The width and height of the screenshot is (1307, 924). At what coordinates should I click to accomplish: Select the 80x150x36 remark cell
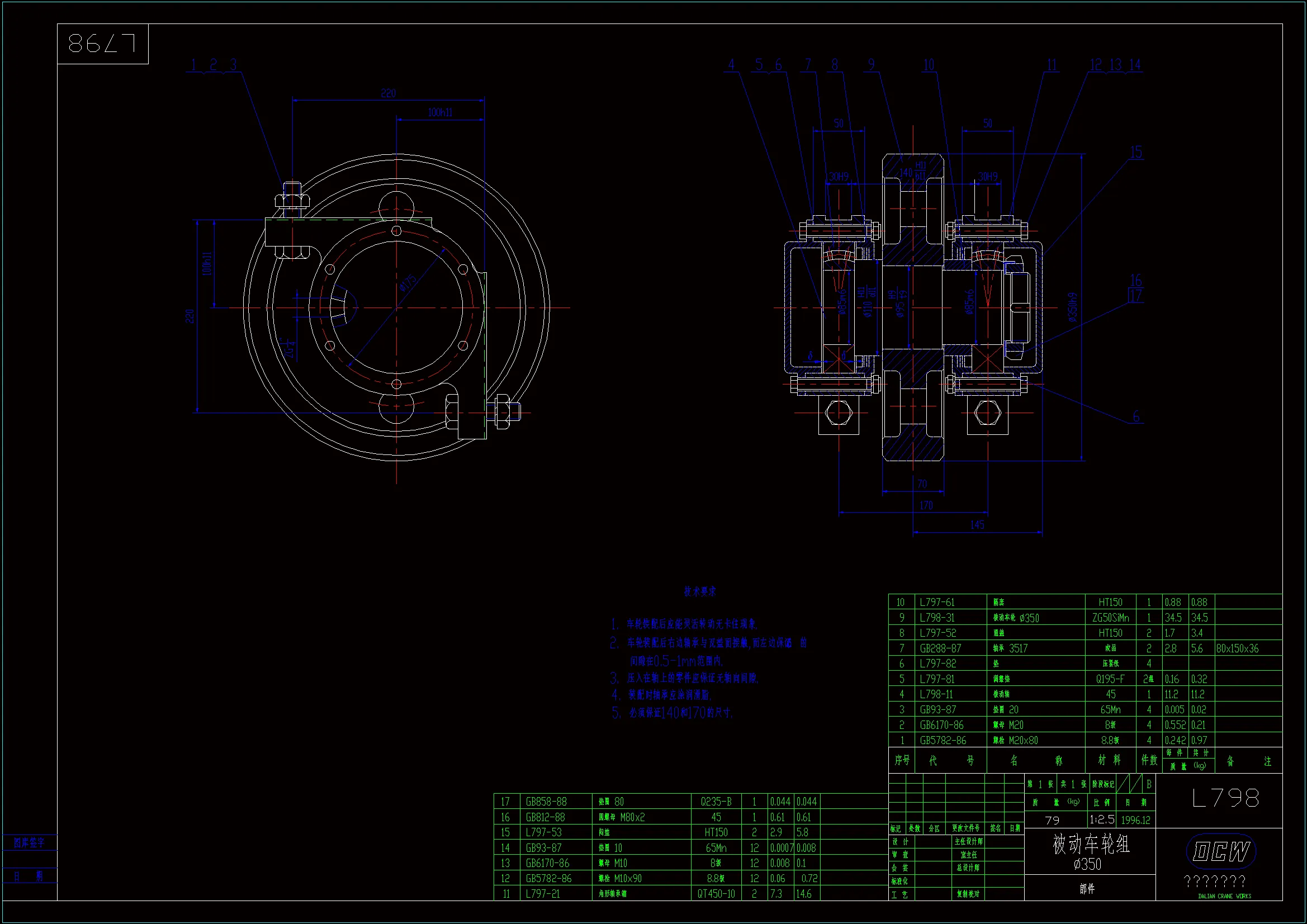(1237, 648)
